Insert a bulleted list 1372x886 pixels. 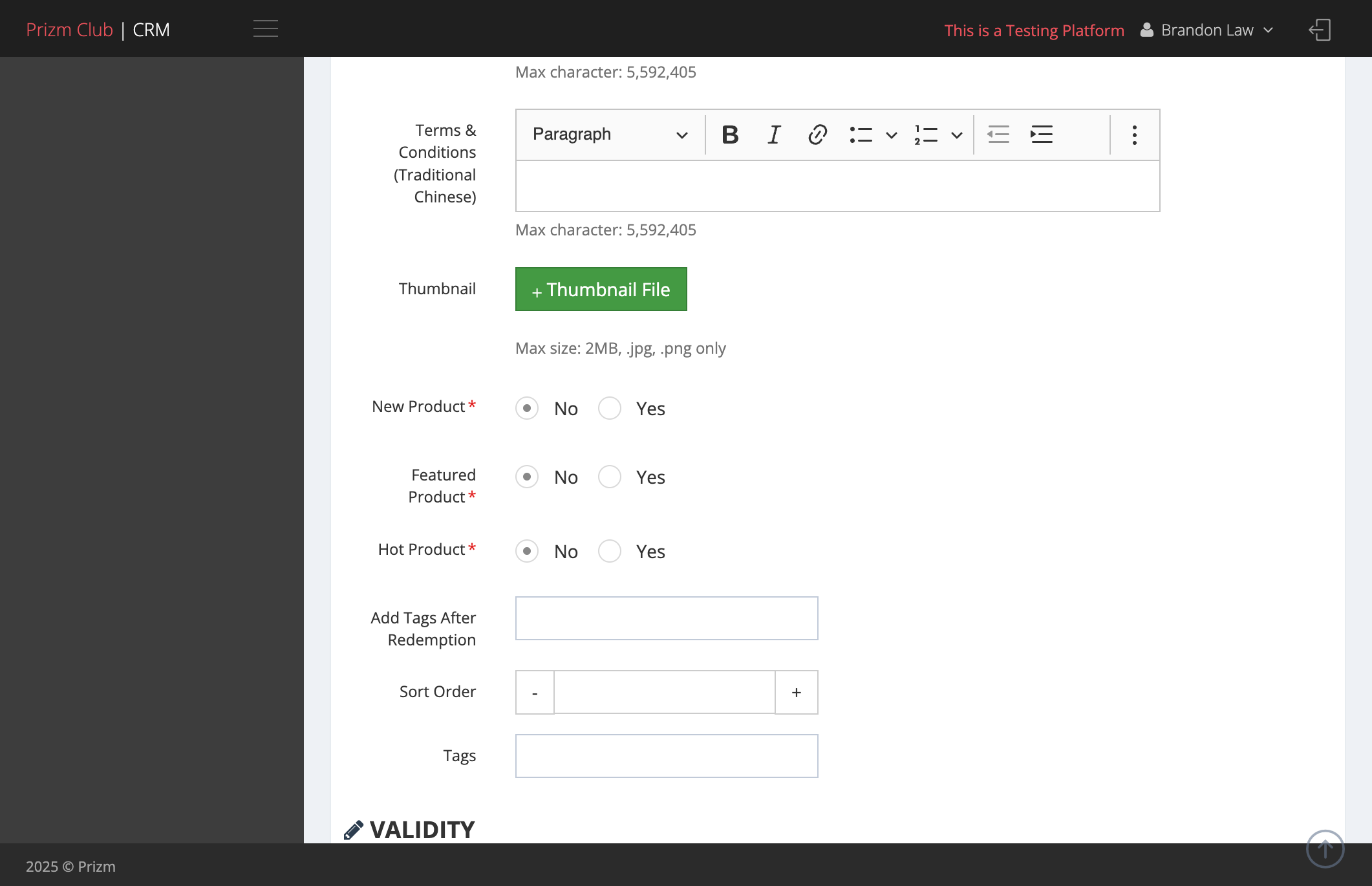[x=861, y=135]
